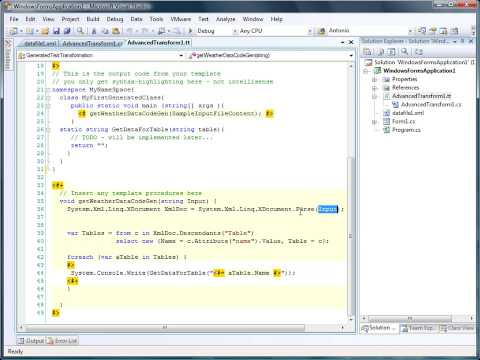
Task: Close the active AdvancedTransform1.tt document tab
Action: coord(351,42)
